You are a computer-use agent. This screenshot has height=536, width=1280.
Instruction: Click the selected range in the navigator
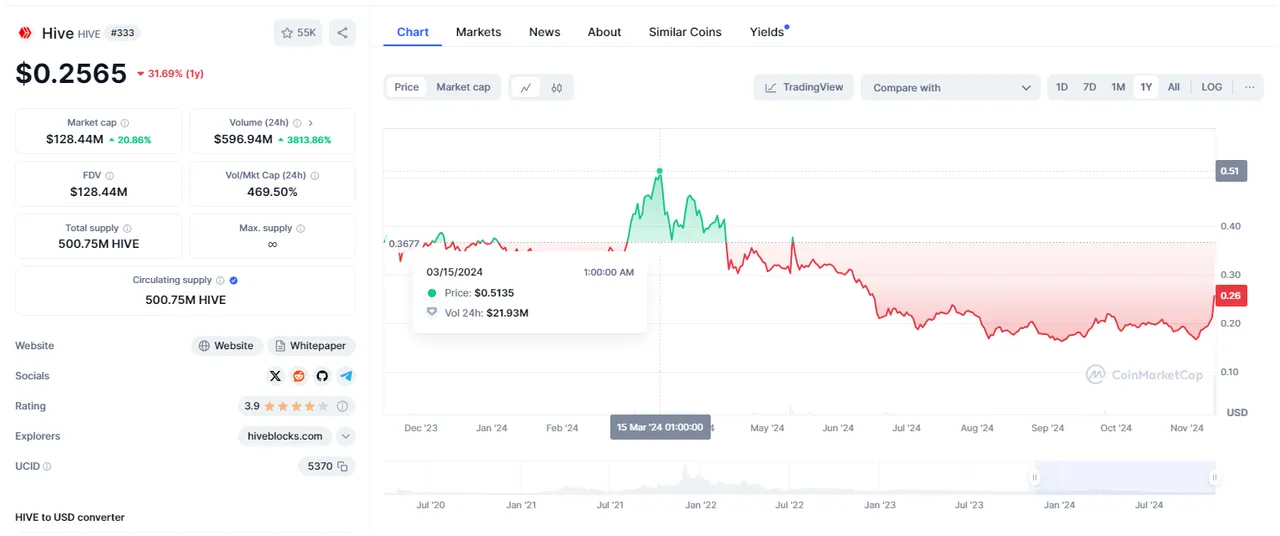pos(1125,478)
